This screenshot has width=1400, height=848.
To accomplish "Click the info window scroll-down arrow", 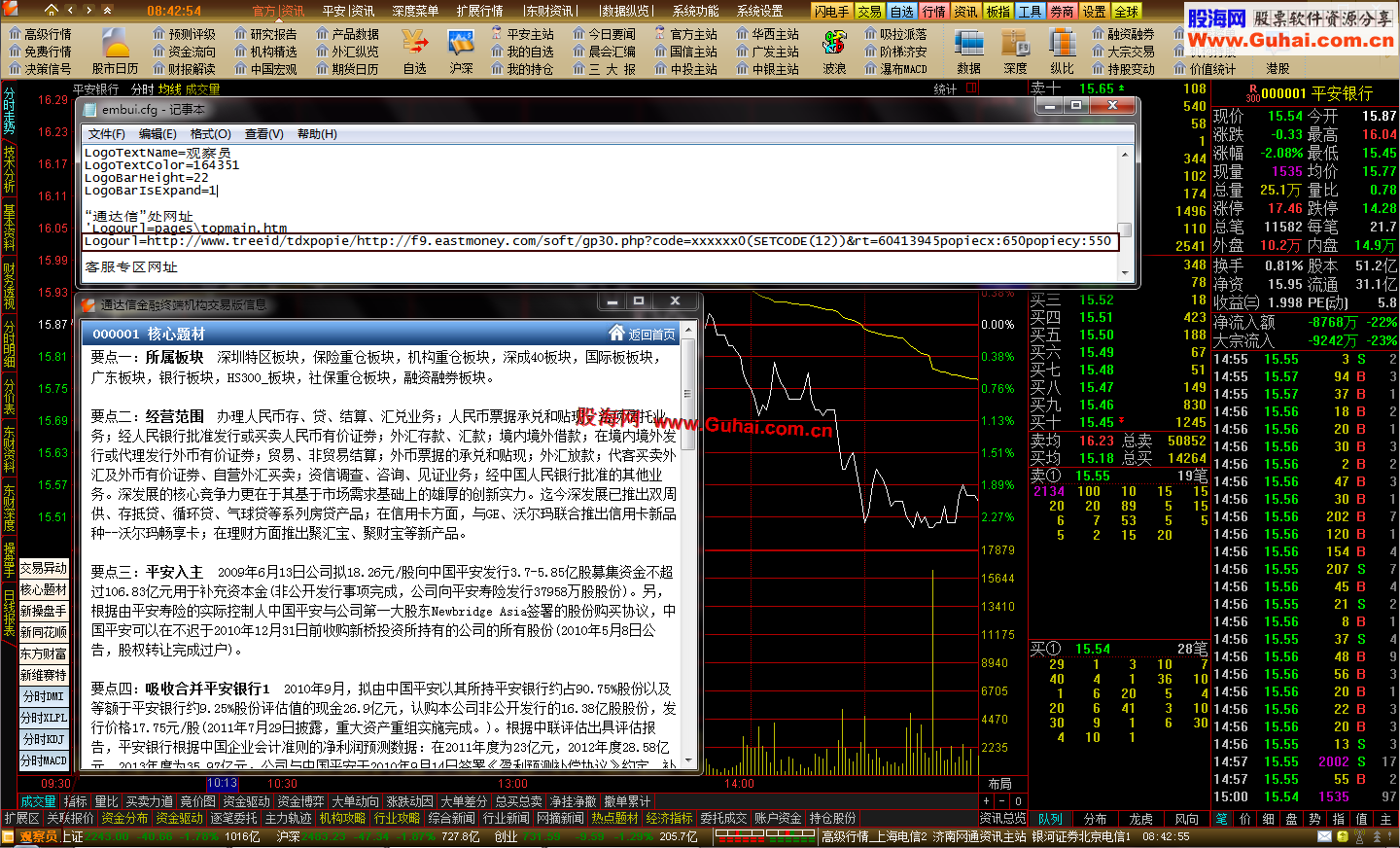I will (689, 760).
